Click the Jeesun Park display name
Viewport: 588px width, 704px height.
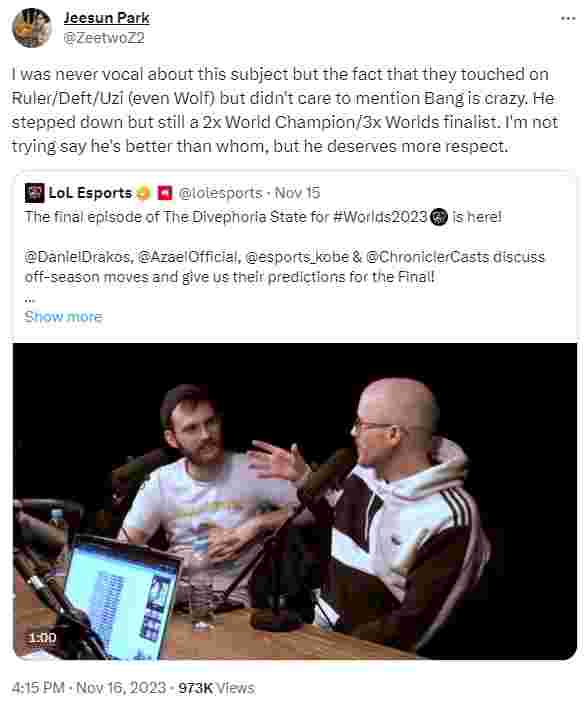coord(106,18)
